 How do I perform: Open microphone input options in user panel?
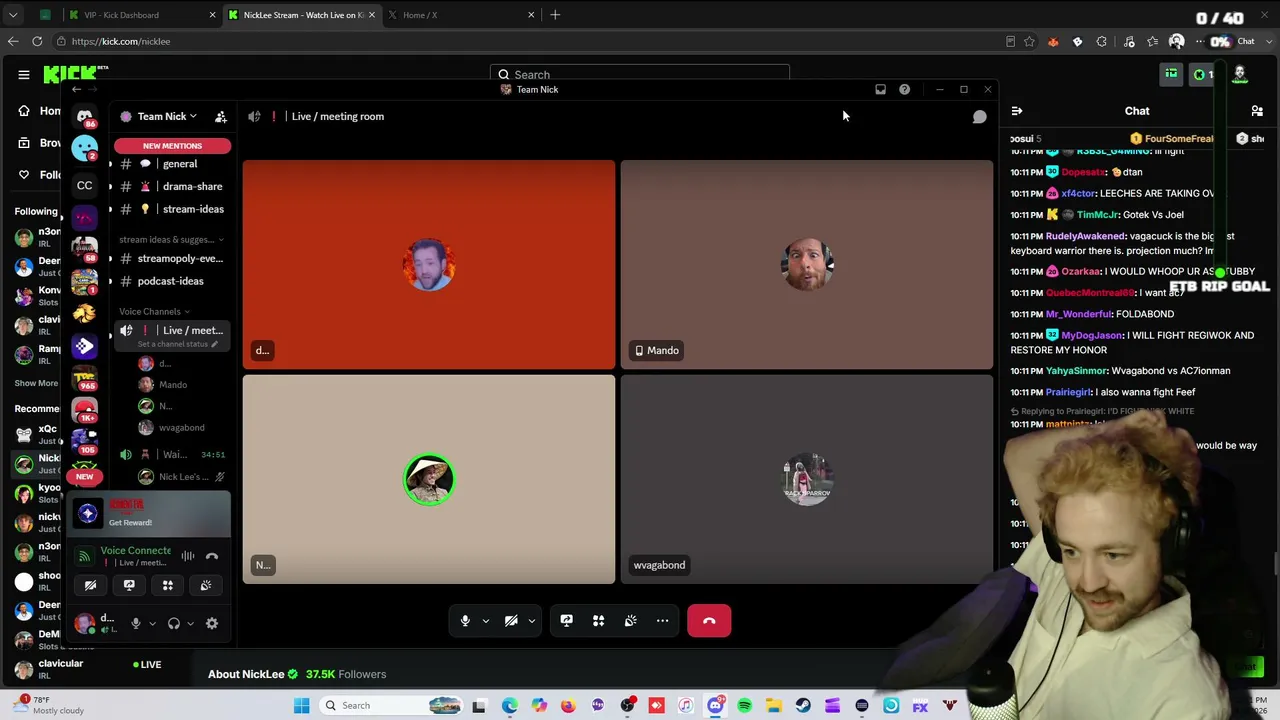pyautogui.click(x=152, y=624)
